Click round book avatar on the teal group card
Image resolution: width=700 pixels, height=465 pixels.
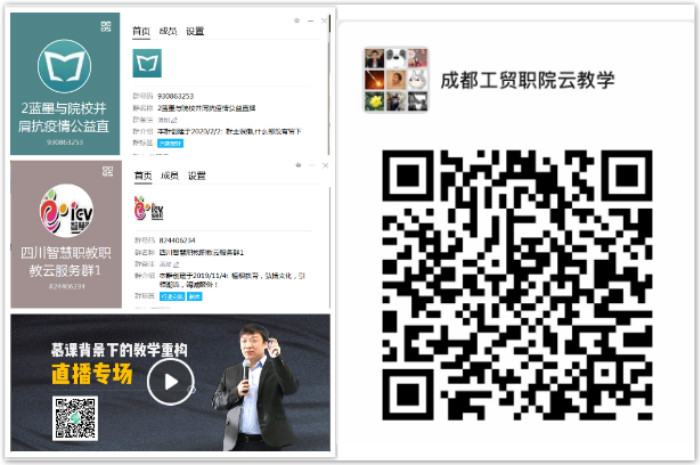(x=65, y=66)
